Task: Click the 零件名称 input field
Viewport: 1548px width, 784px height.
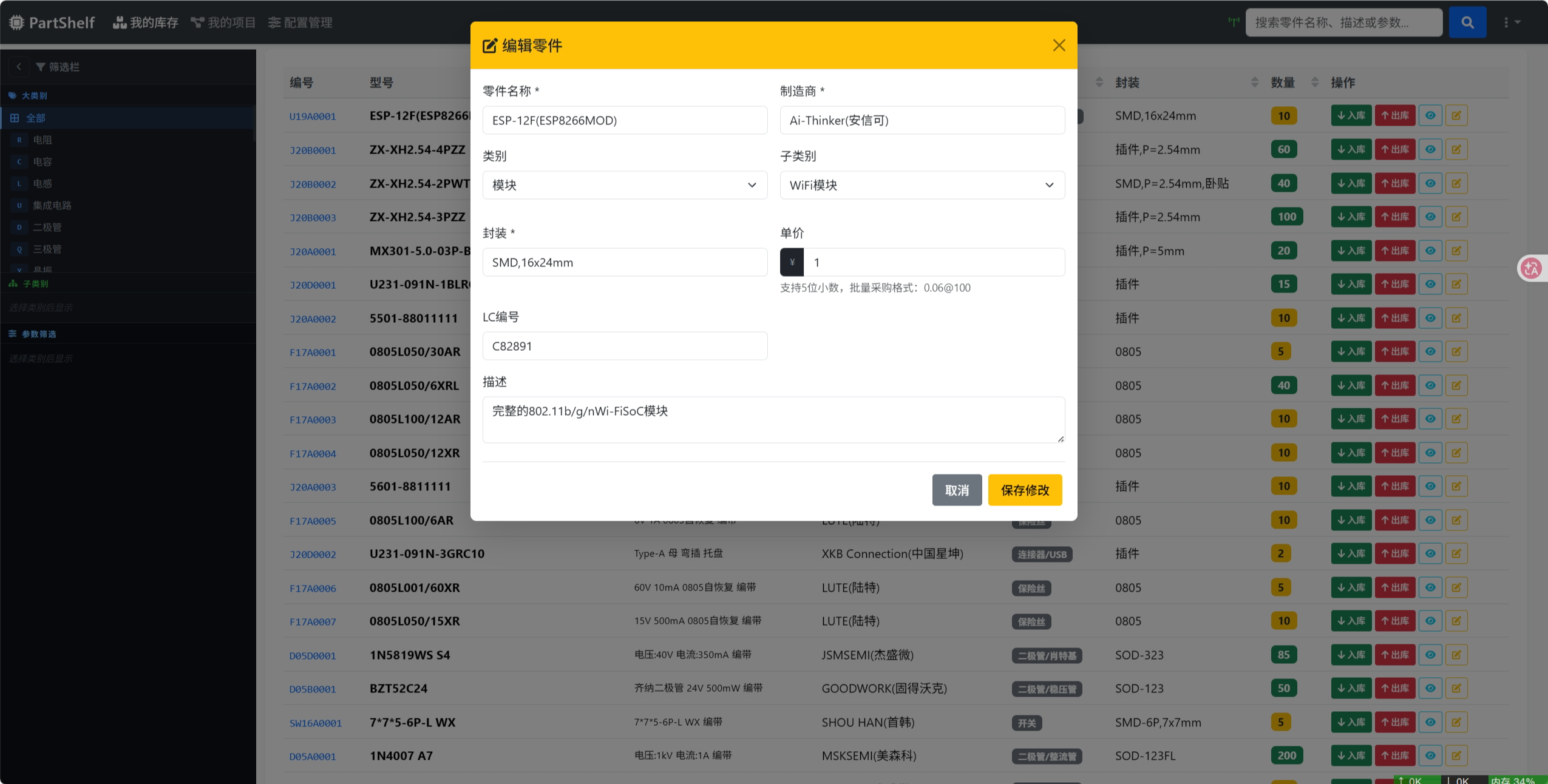Action: 625,120
